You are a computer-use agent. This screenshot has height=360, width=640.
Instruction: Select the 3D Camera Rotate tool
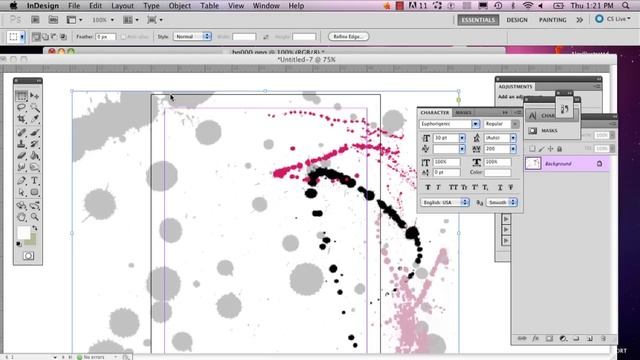pos(35,205)
